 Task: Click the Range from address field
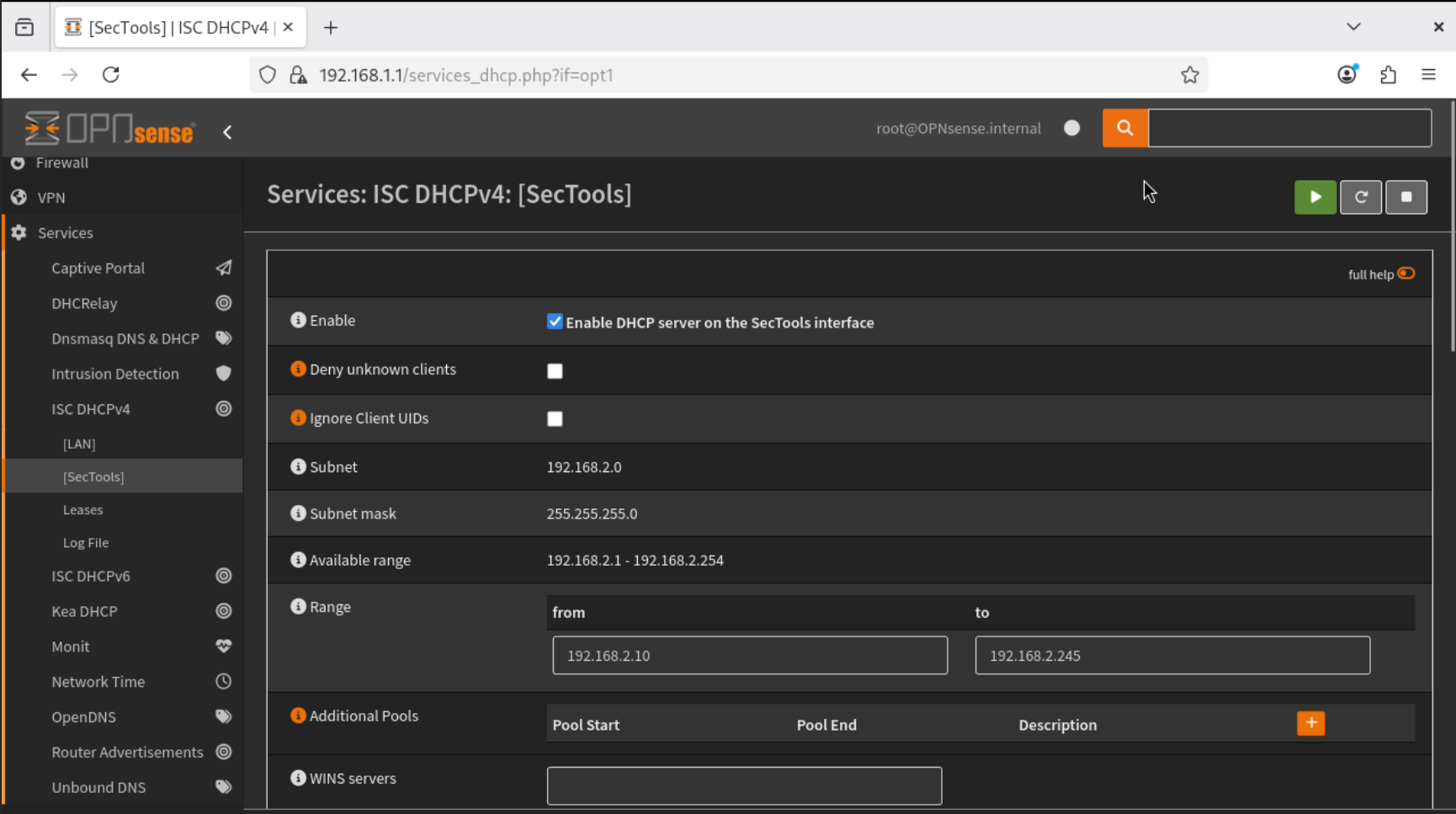click(749, 655)
